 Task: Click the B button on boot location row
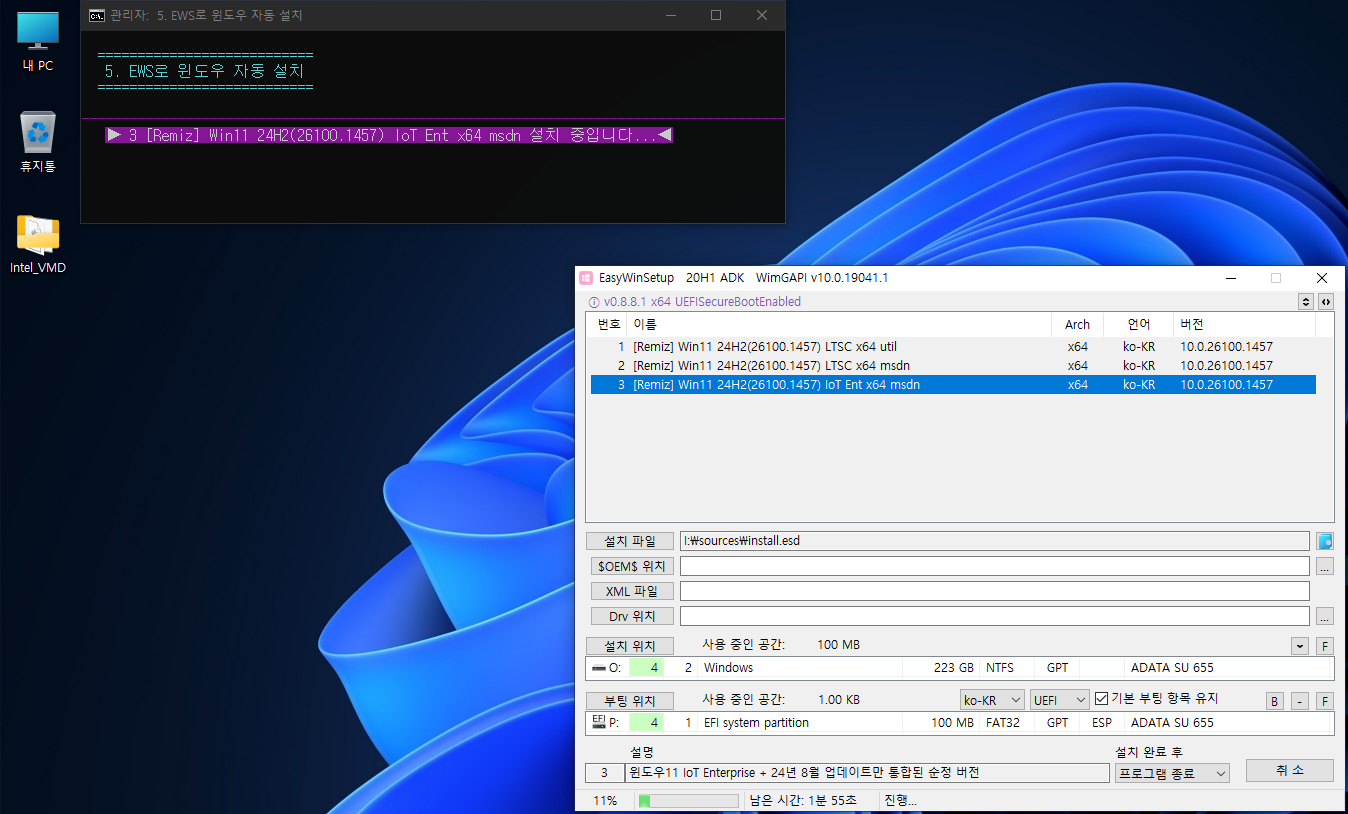pyautogui.click(x=1275, y=700)
